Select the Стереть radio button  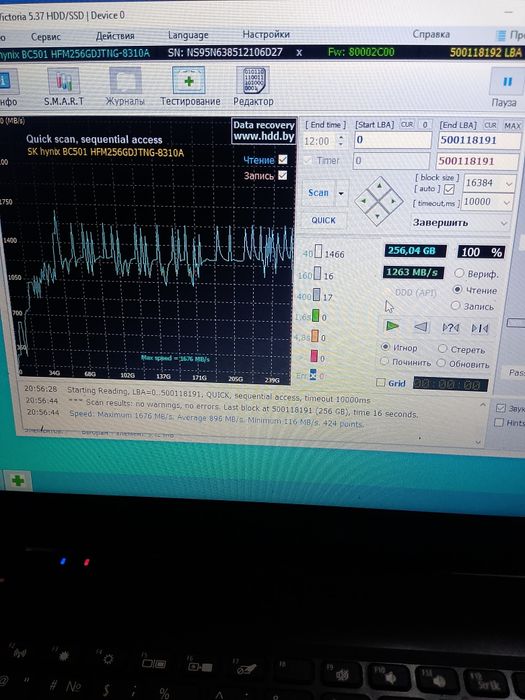(442, 348)
